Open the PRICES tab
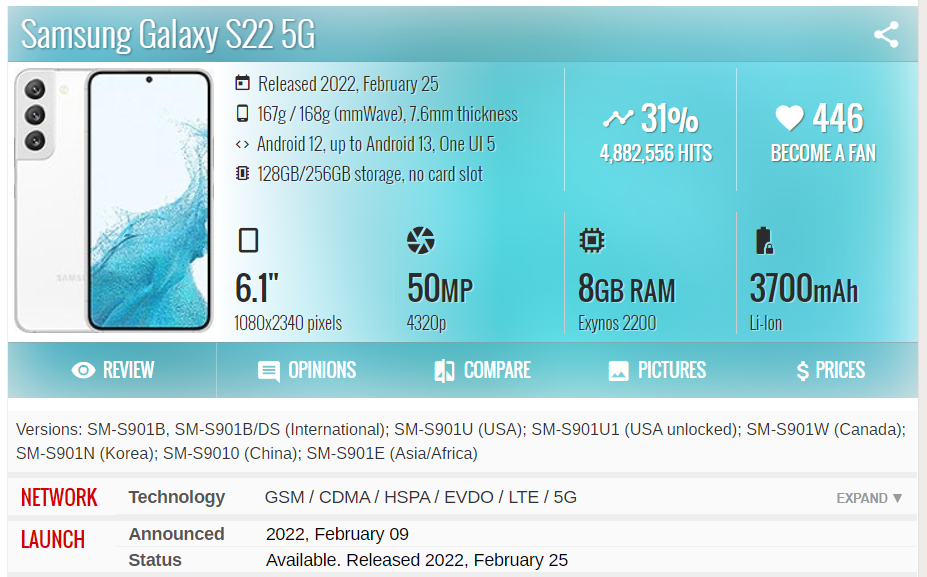This screenshot has height=577, width=927. coord(831,371)
